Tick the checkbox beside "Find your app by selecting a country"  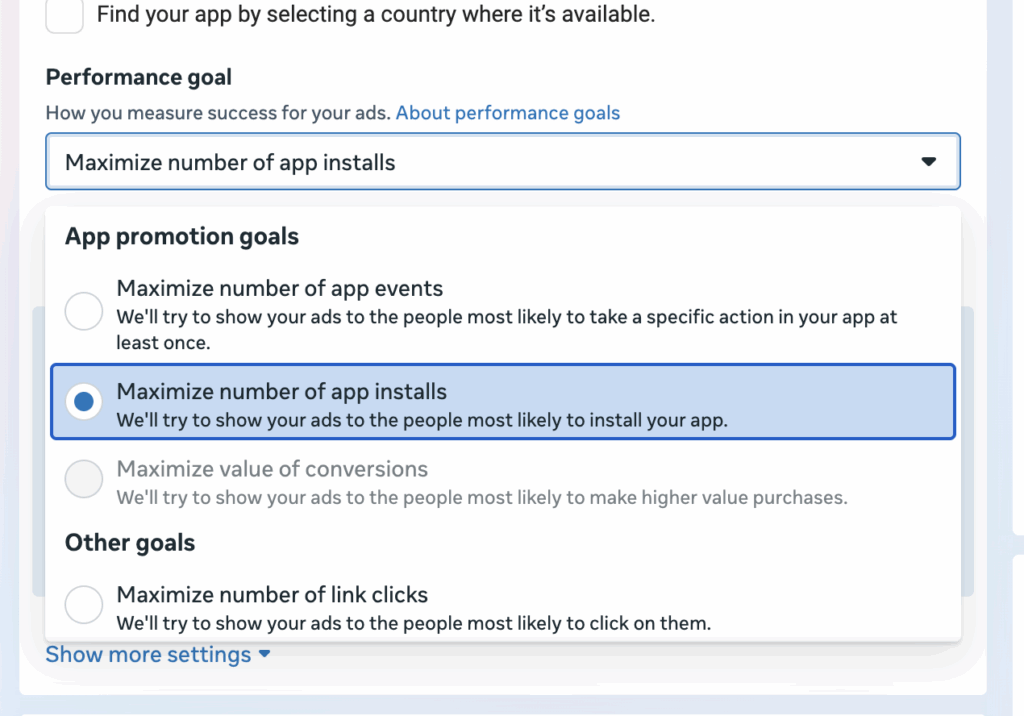[x=64, y=13]
